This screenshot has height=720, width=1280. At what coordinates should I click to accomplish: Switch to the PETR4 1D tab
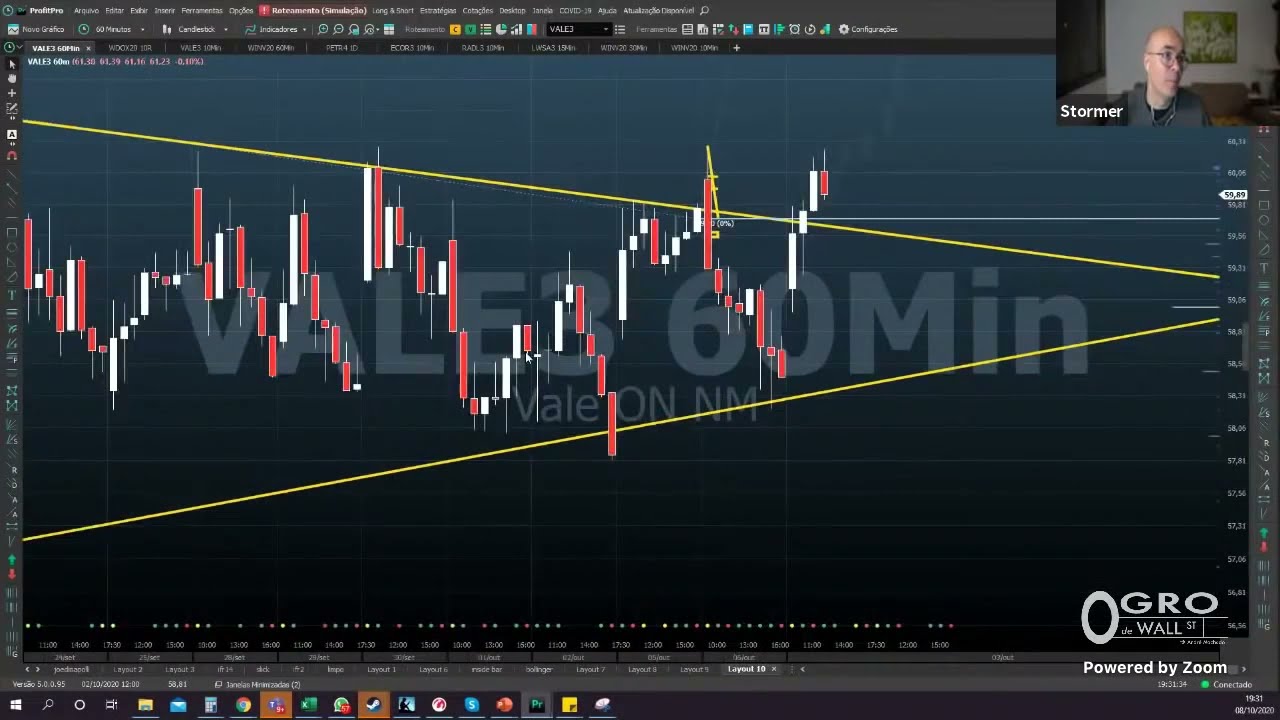341,48
